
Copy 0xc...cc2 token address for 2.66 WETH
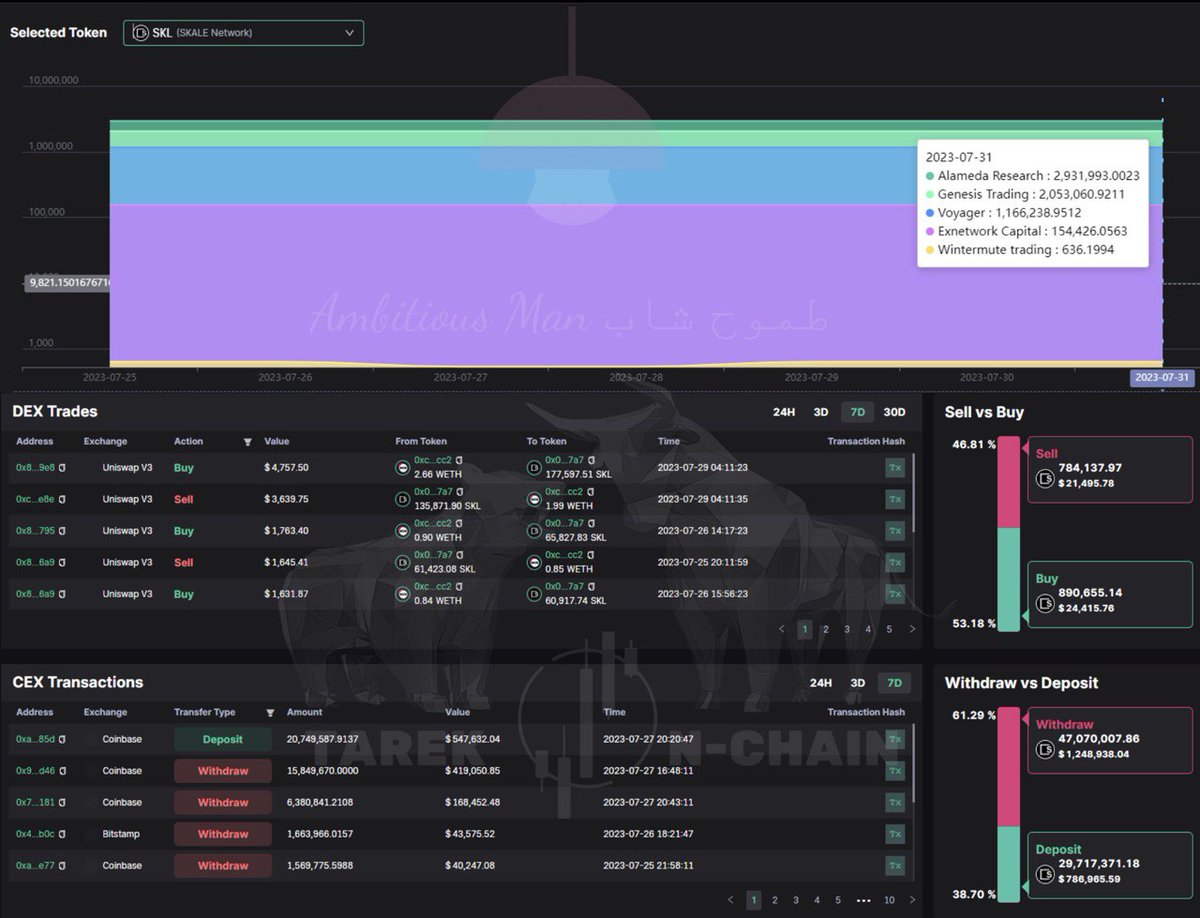click(x=460, y=461)
